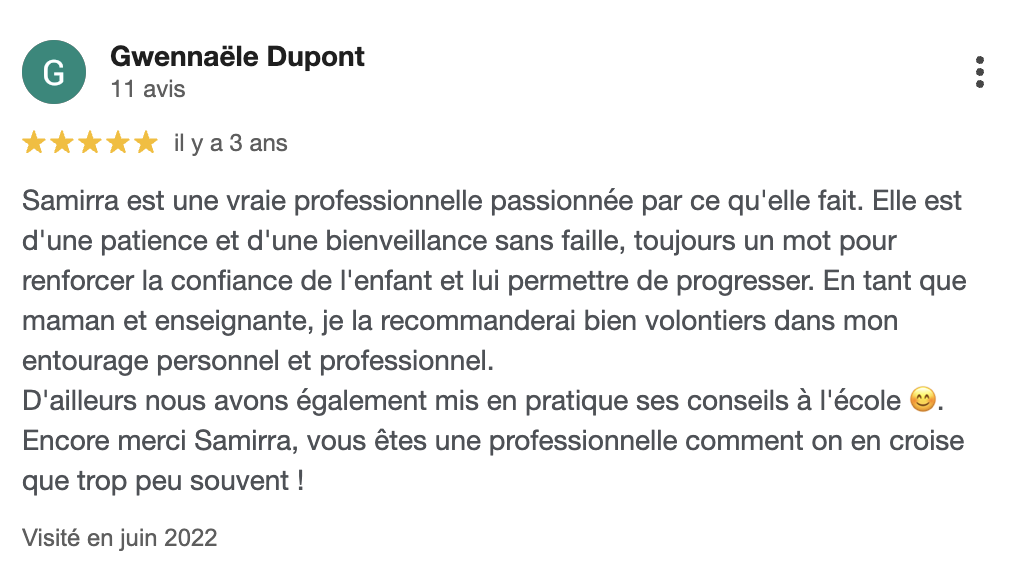The width and height of the screenshot is (1022, 572).
Task: Click the "il y a 3 ans" timestamp
Action: [x=231, y=143]
